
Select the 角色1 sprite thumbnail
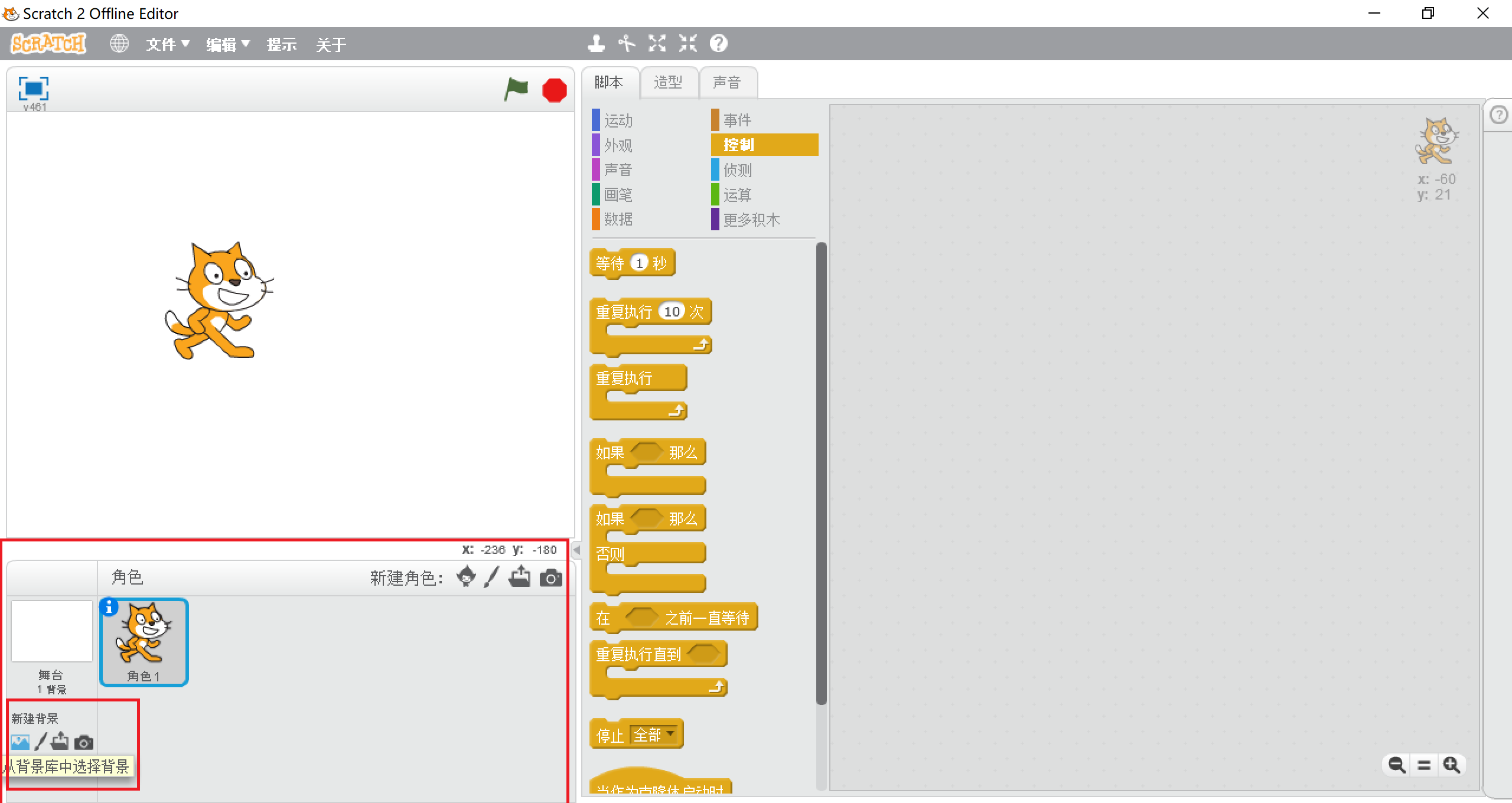(144, 642)
